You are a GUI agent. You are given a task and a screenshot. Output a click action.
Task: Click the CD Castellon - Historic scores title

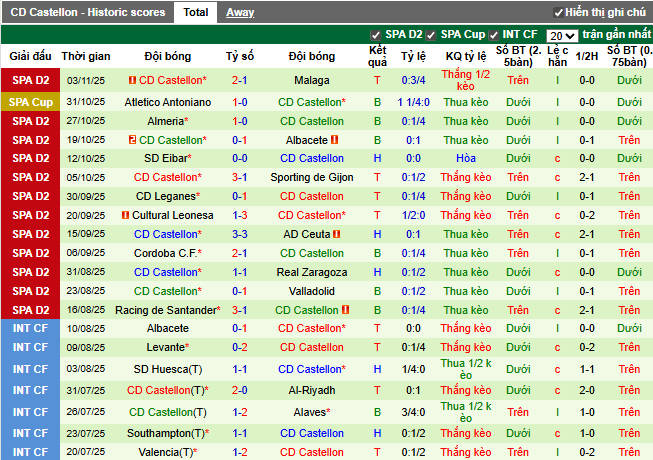pyautogui.click(x=88, y=12)
